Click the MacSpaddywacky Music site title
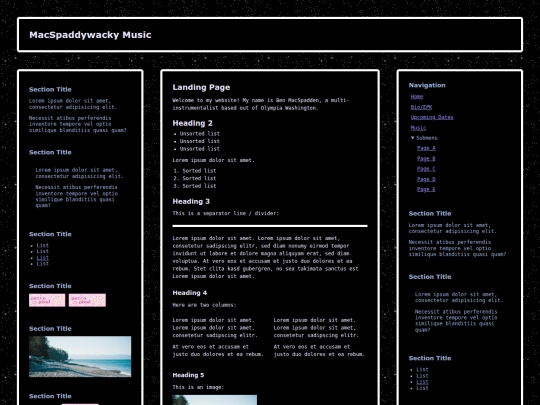The width and height of the screenshot is (540, 405). tap(90, 35)
